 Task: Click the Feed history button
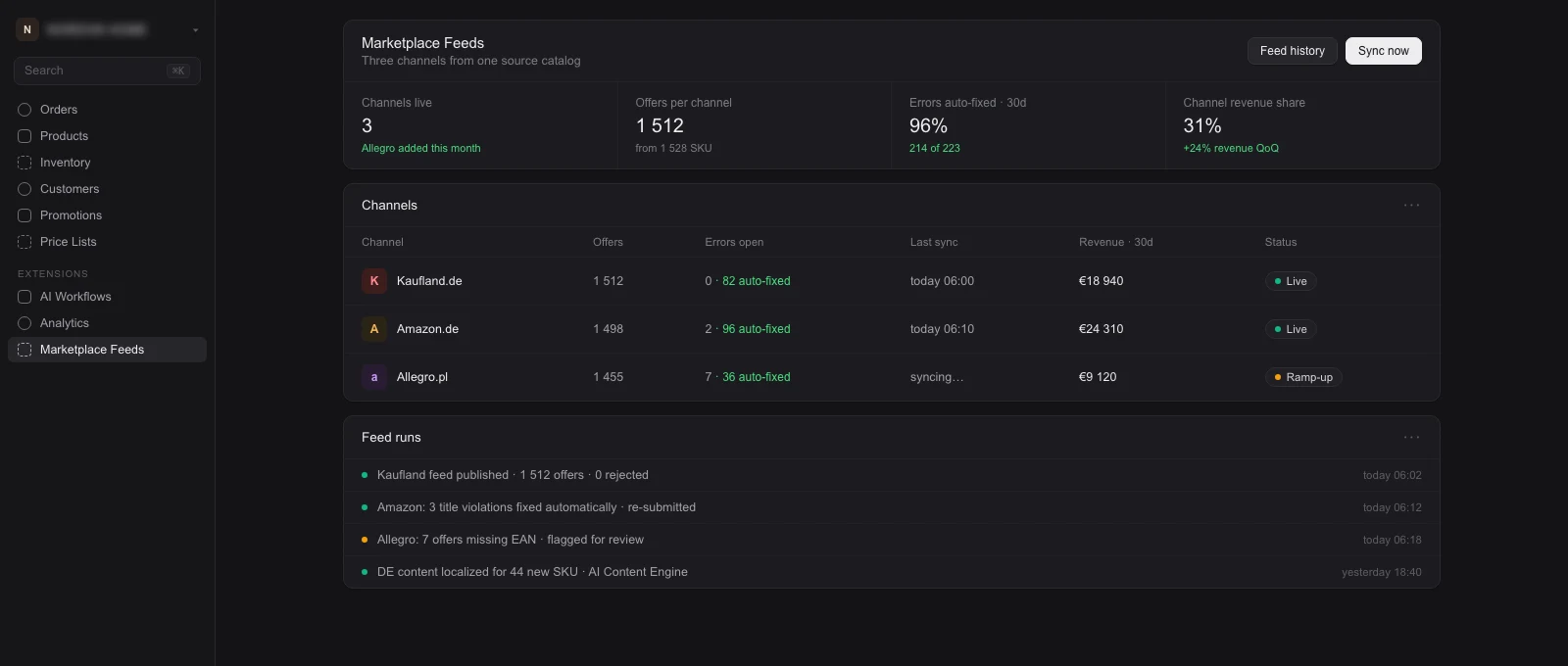[x=1292, y=51]
